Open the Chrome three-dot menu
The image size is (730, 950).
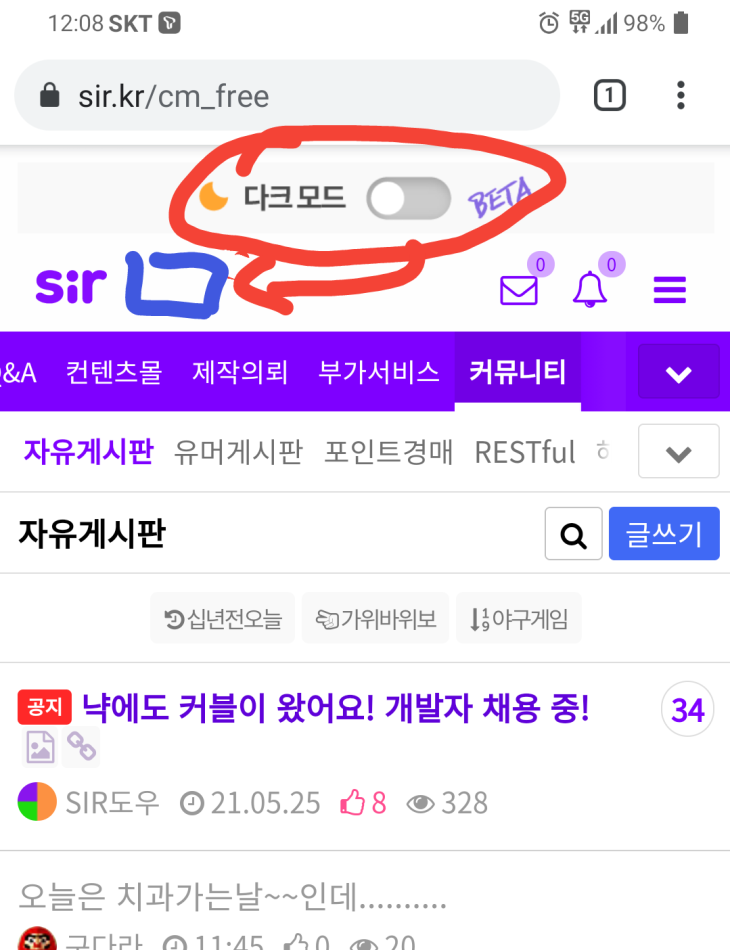point(681,96)
